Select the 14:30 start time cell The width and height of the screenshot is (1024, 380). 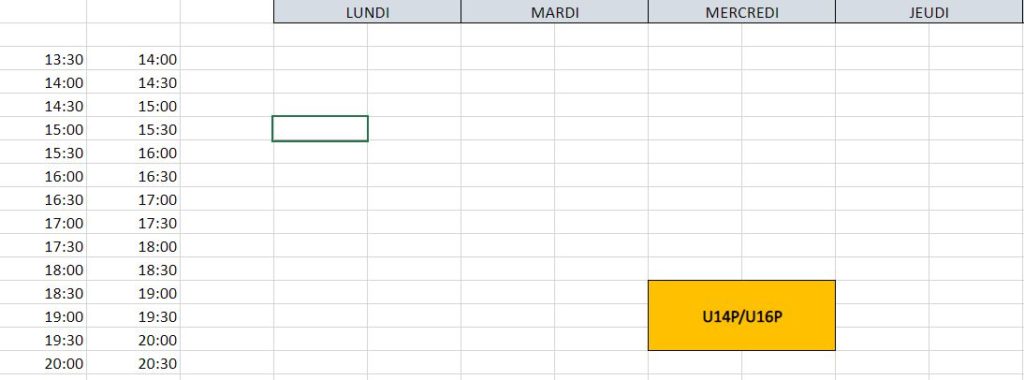click(43, 106)
